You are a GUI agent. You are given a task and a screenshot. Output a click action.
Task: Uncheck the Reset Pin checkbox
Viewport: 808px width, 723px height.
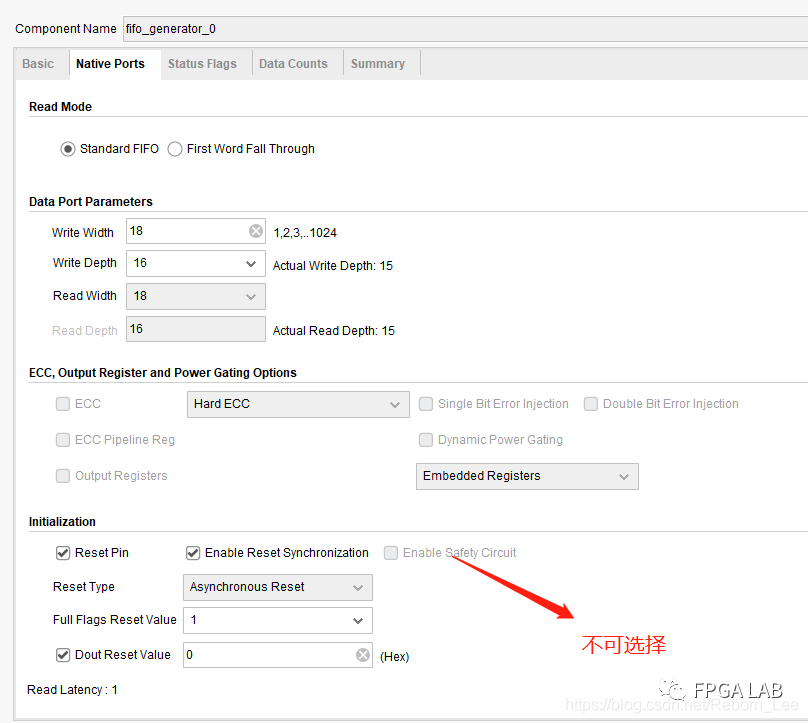[x=63, y=553]
